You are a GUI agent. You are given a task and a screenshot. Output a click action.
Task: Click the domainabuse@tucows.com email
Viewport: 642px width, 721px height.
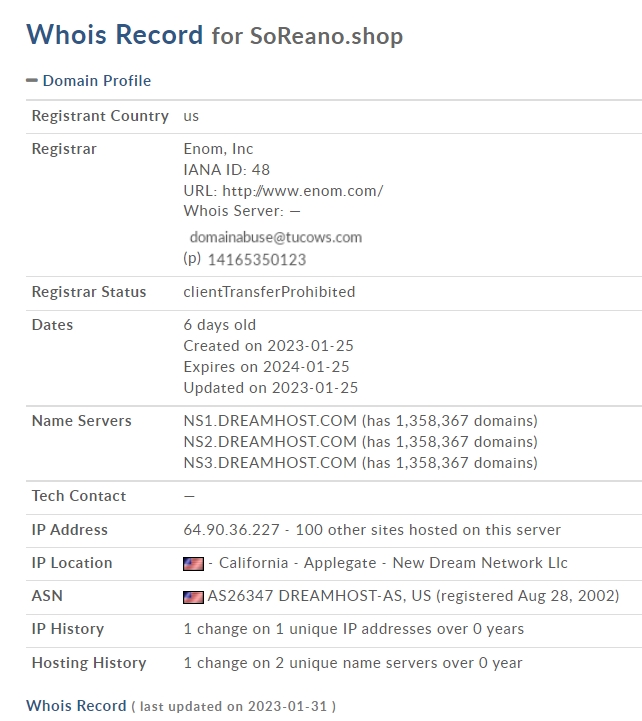[x=276, y=237]
